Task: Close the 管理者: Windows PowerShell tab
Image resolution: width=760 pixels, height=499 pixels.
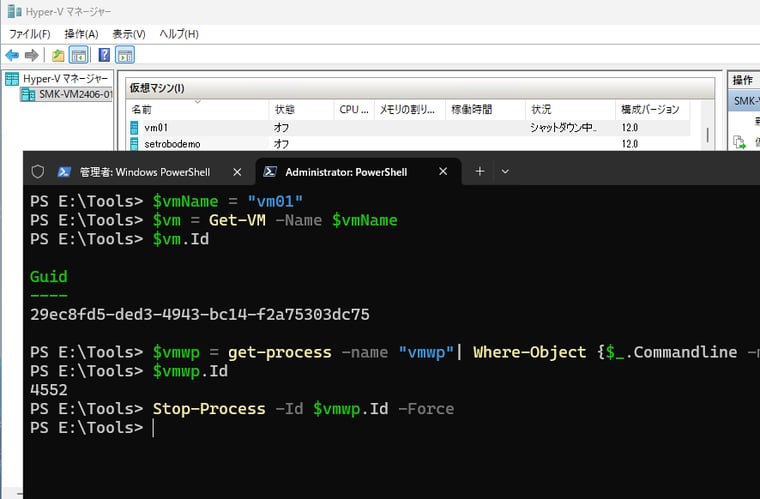Action: [237, 172]
